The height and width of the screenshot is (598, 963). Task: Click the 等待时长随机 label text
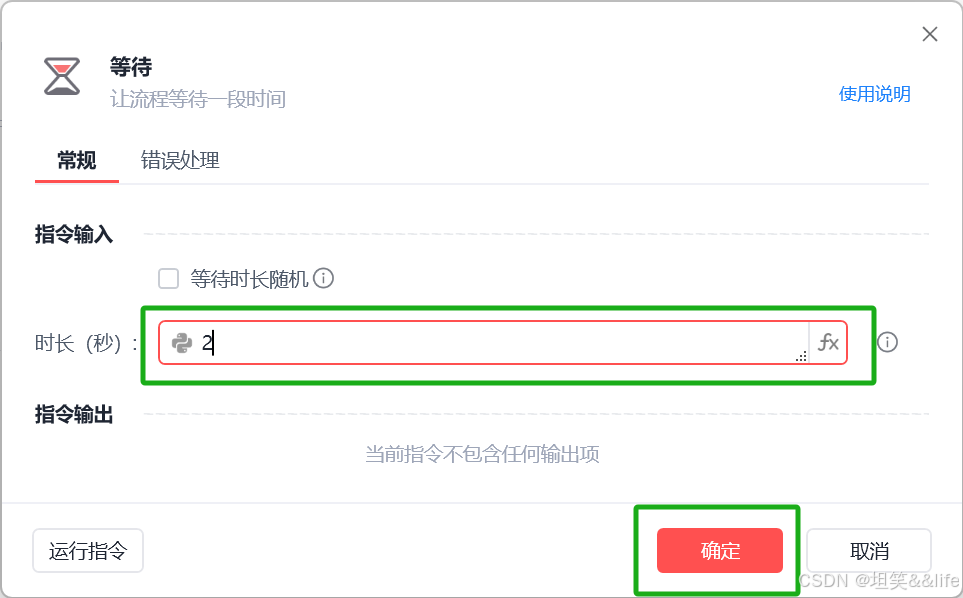249,279
